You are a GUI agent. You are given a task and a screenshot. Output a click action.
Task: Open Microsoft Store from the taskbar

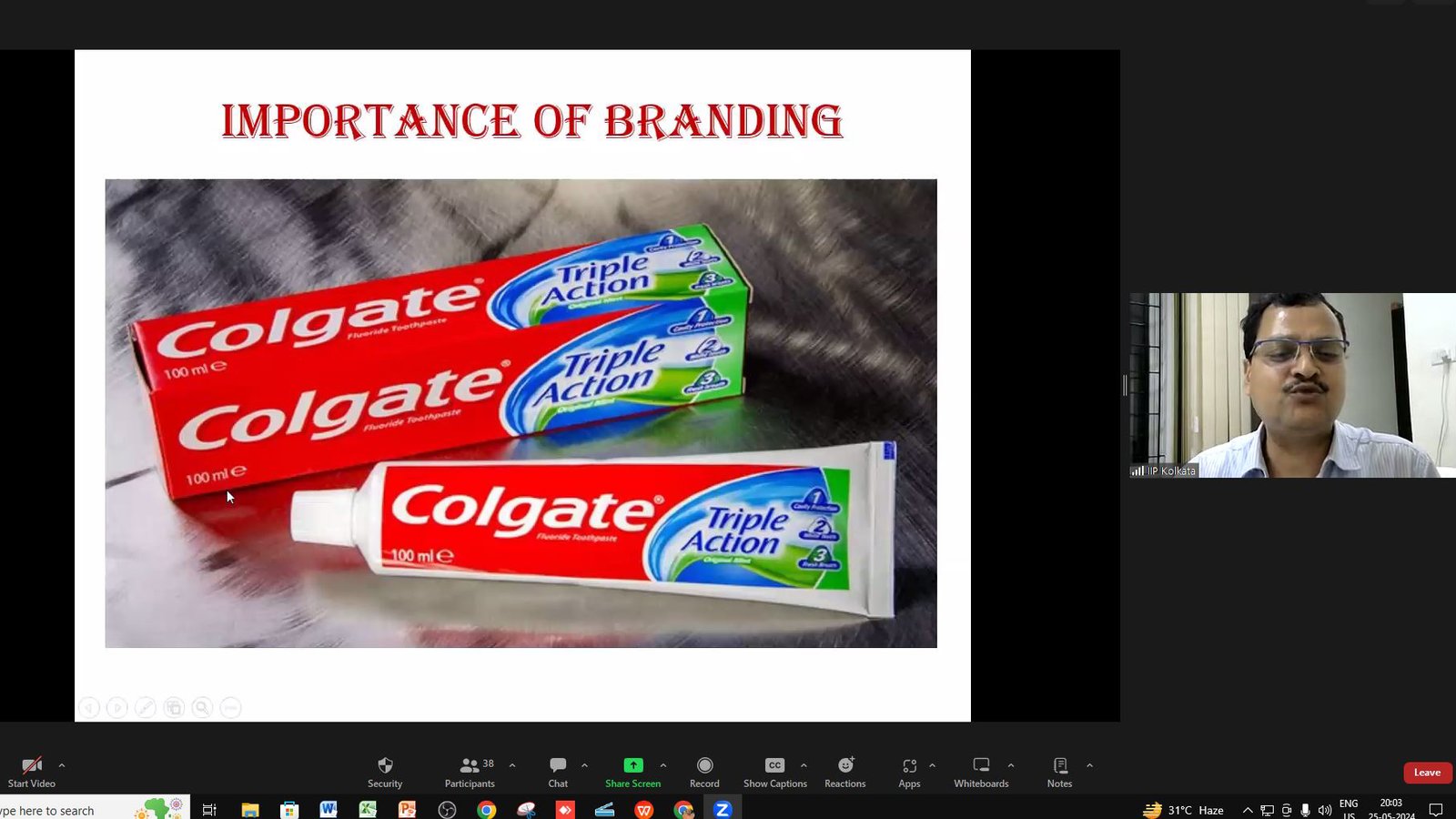point(289,810)
